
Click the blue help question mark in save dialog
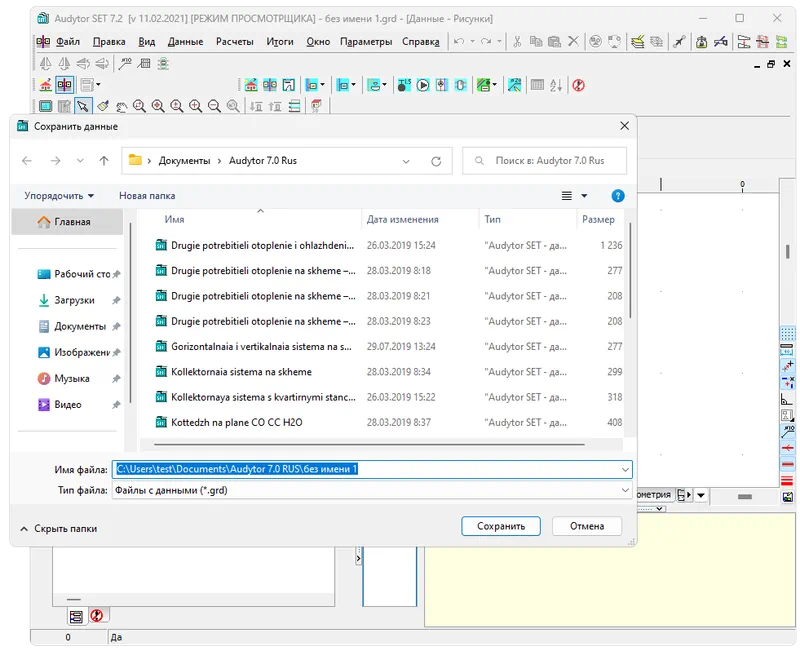click(x=617, y=196)
